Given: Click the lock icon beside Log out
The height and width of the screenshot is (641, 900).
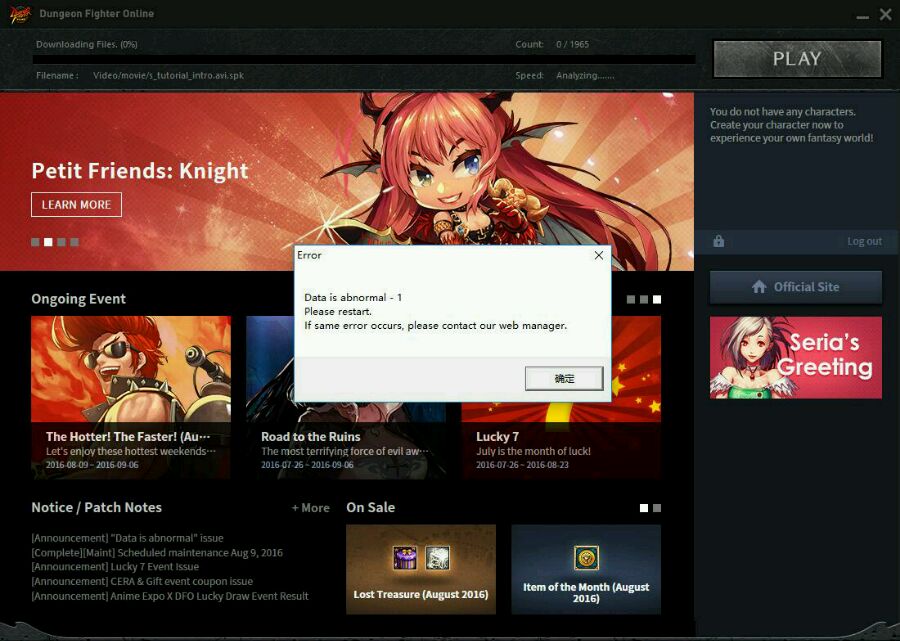Looking at the screenshot, I should tap(719, 241).
